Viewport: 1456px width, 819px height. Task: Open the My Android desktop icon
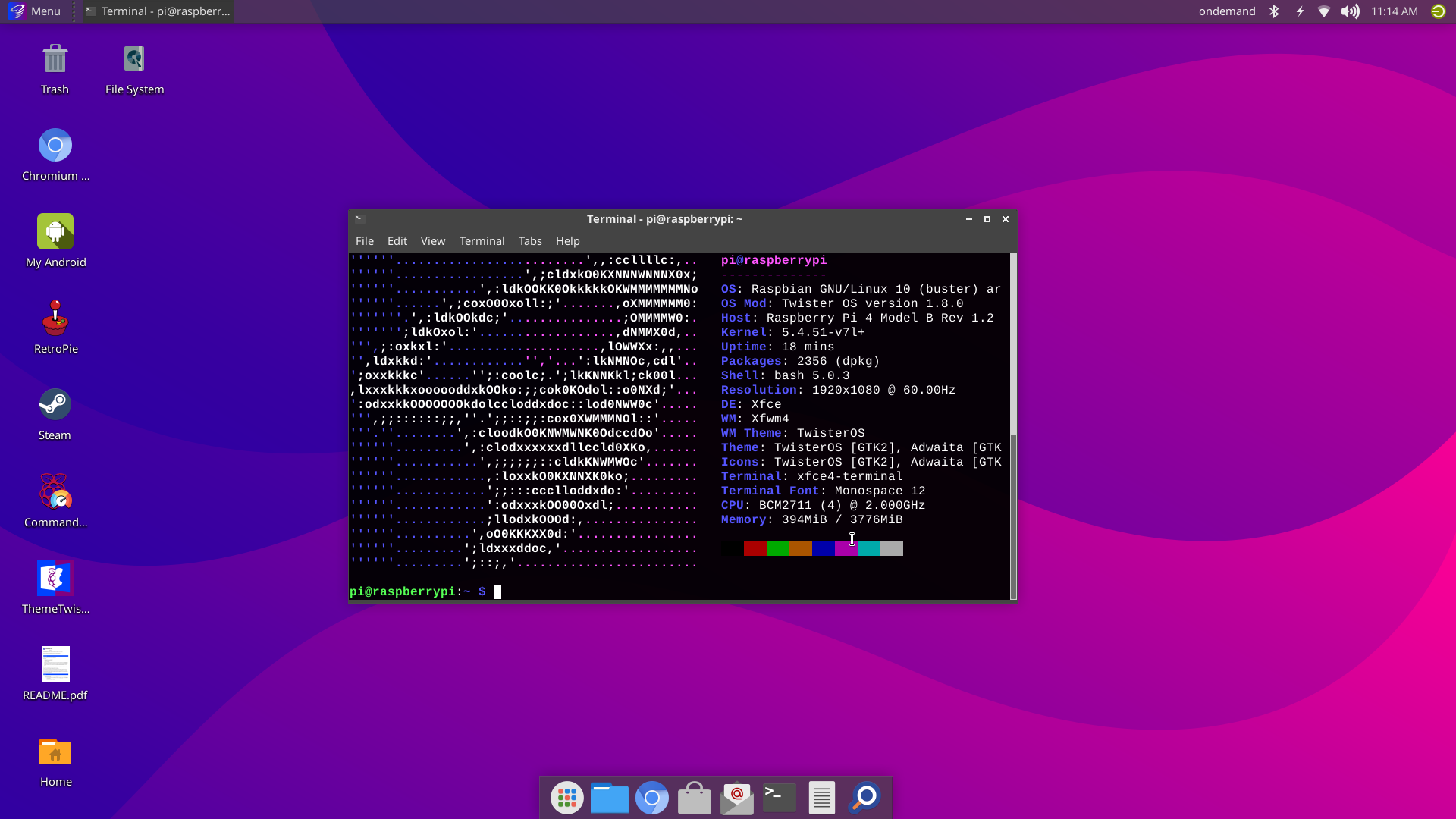(x=55, y=232)
